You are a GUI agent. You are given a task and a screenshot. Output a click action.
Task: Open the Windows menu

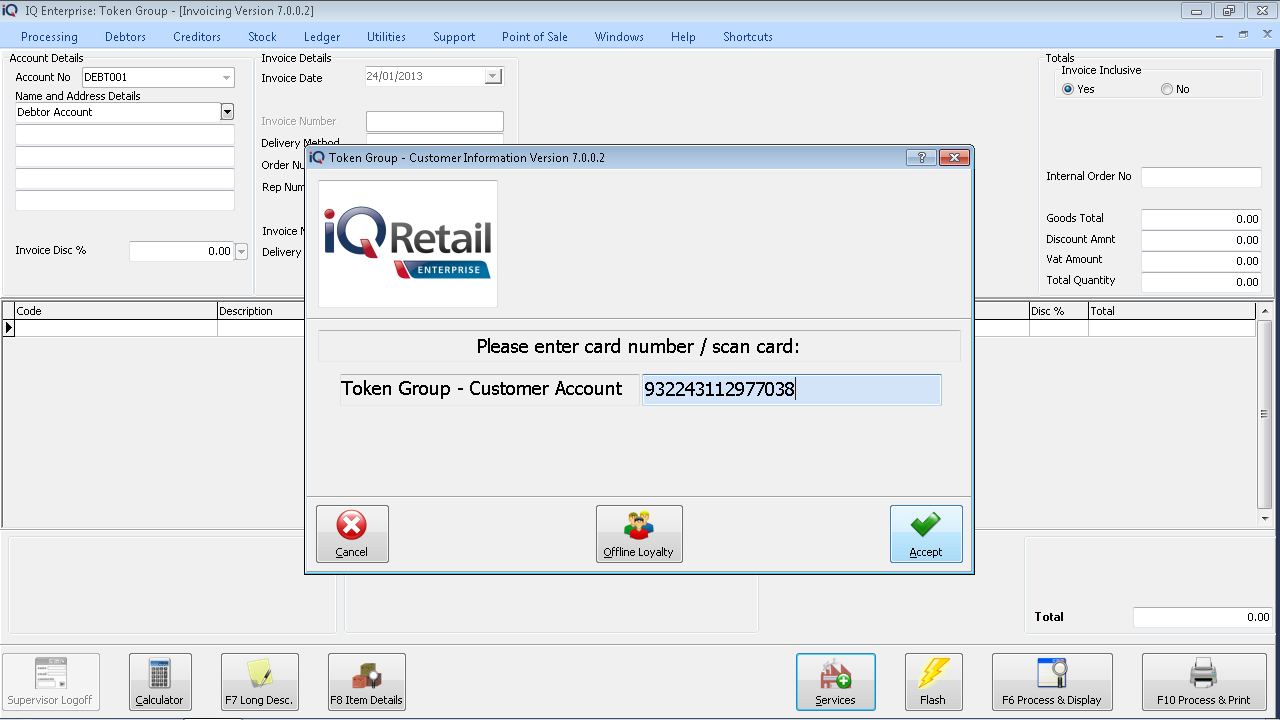pos(619,37)
